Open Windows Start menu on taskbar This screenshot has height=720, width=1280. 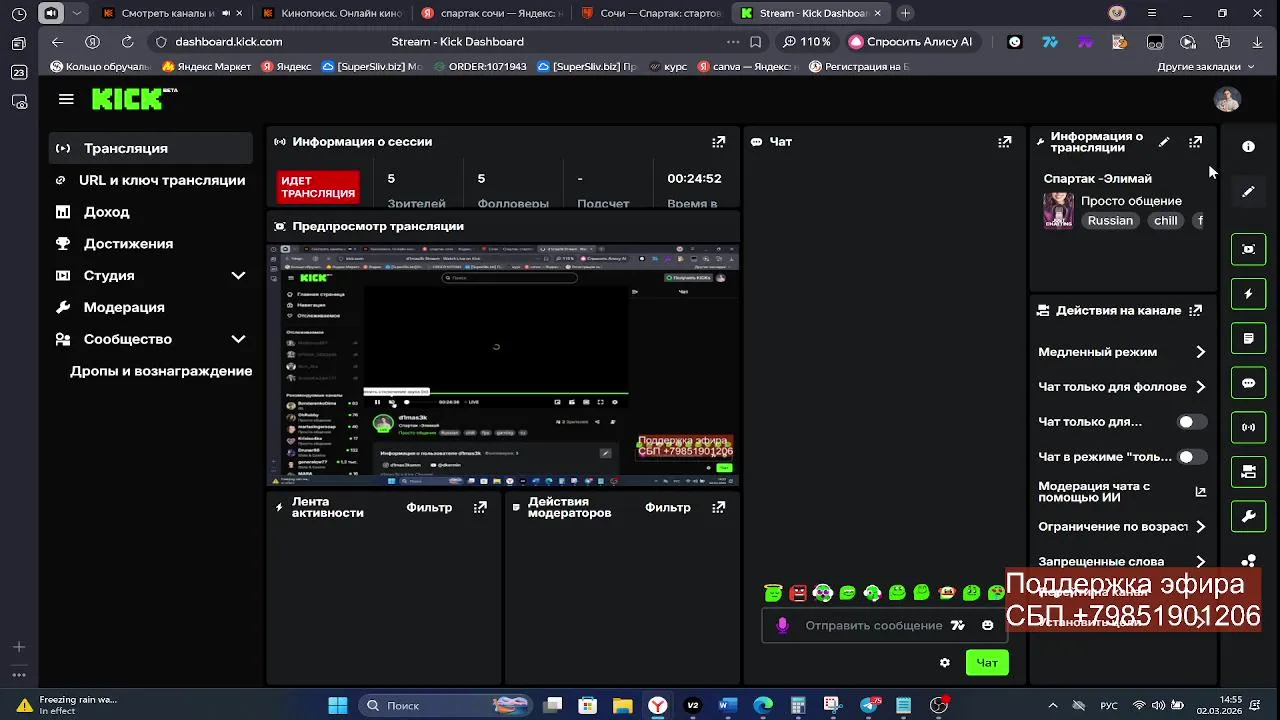(x=337, y=705)
